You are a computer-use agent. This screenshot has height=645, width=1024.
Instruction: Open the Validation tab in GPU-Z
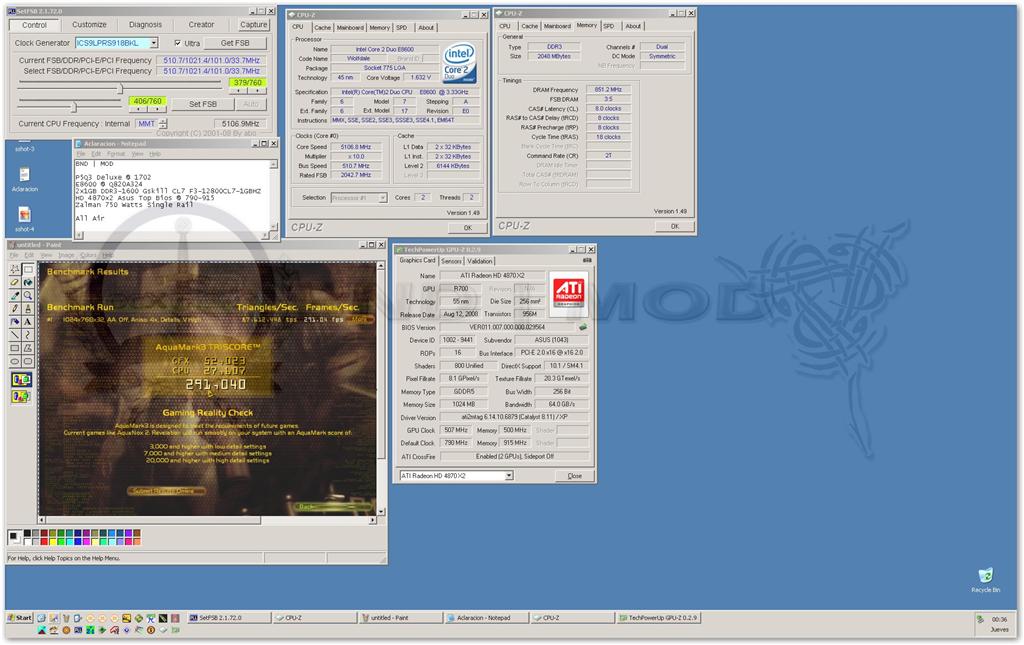tap(480, 260)
